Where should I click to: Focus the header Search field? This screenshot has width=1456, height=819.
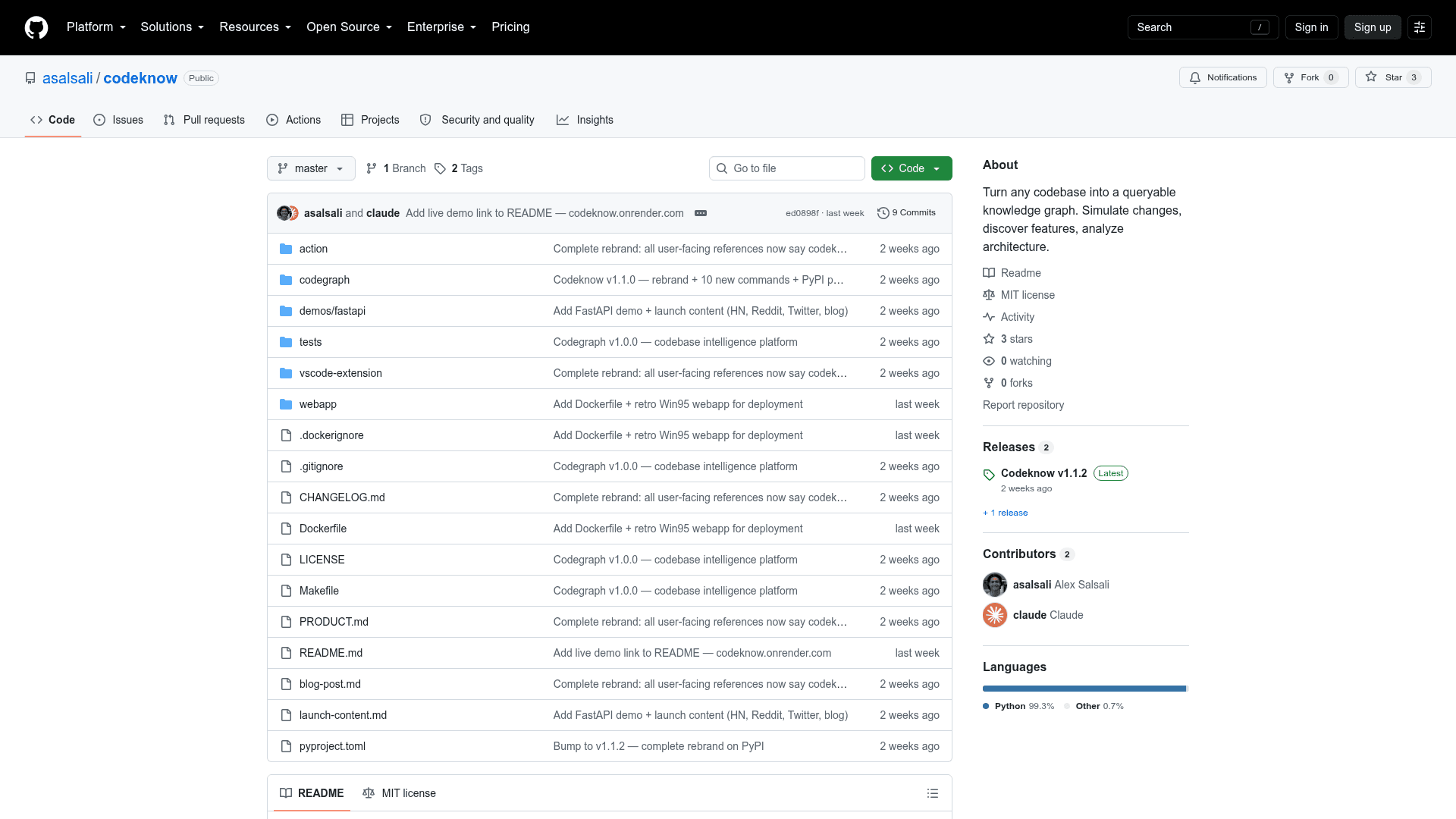(1203, 27)
